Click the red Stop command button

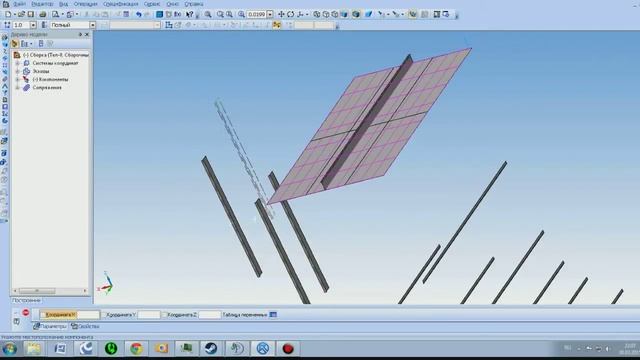[x=25, y=313]
